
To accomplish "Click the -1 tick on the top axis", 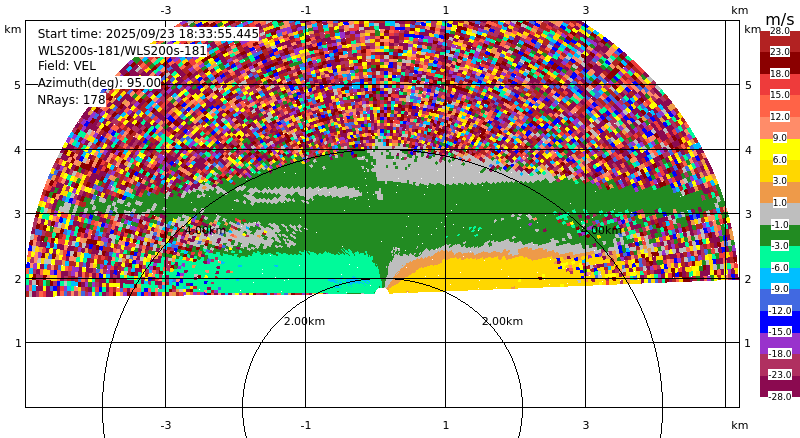I will coord(306,10).
